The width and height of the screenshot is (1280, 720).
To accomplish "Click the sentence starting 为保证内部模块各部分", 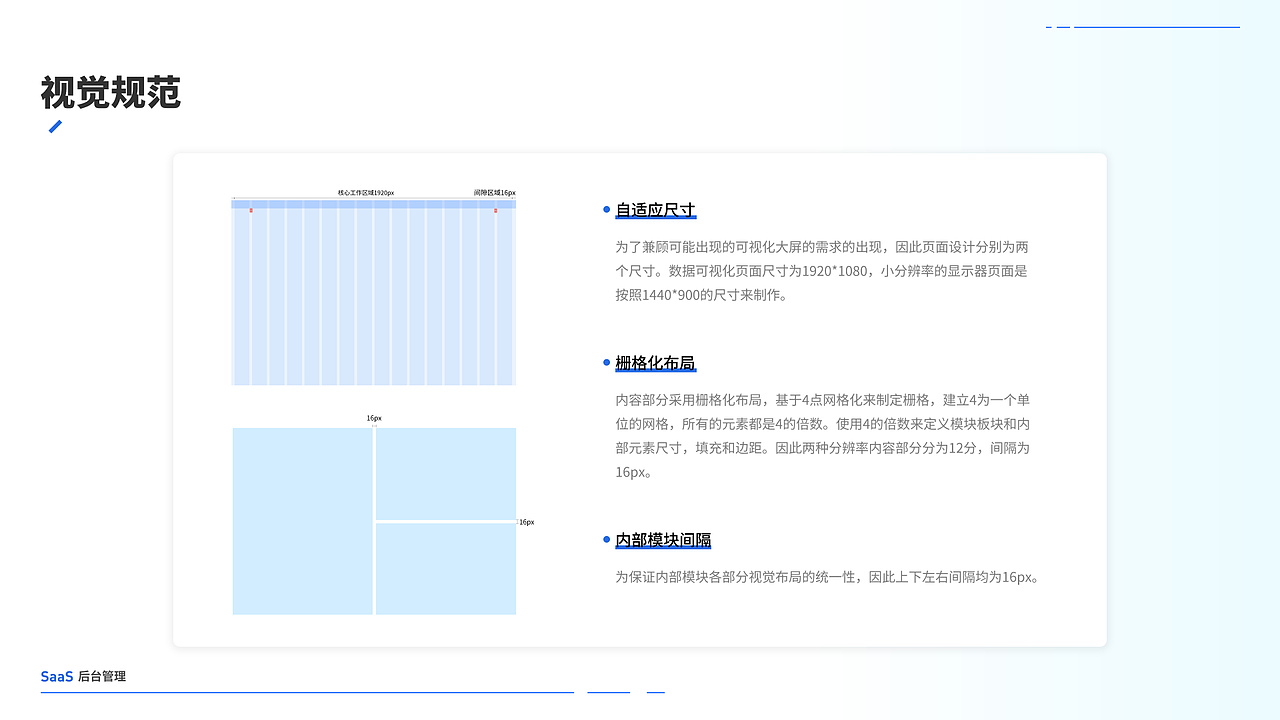I will pos(827,577).
